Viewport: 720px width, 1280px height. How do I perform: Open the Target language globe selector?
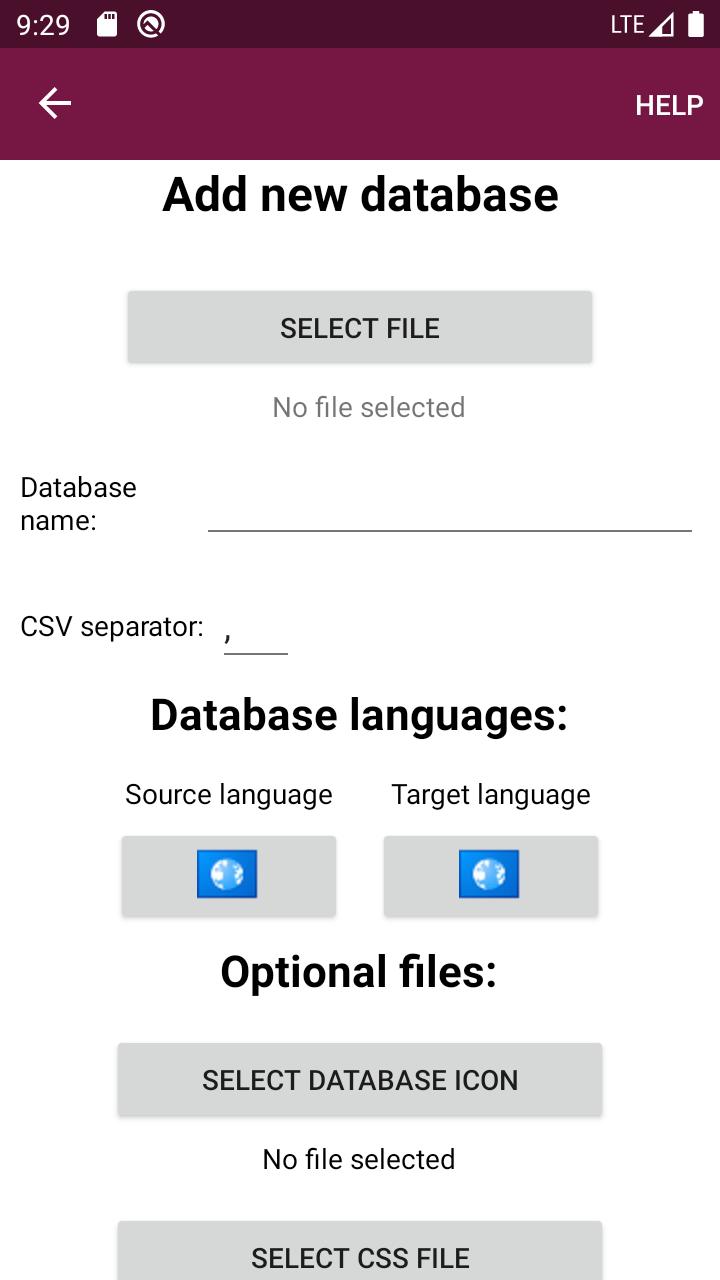(490, 875)
